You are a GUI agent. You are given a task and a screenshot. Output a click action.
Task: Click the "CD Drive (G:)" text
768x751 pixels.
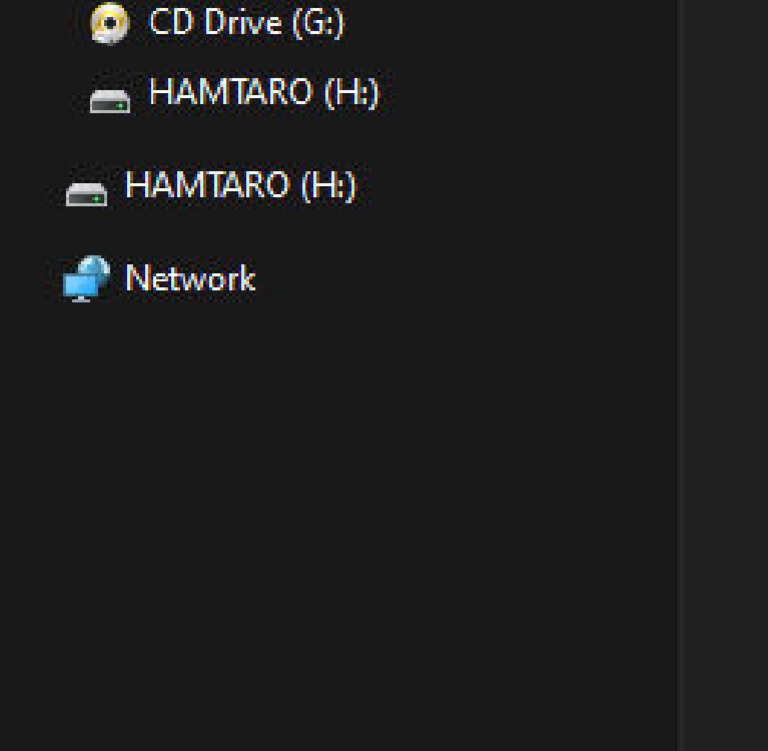tap(246, 22)
